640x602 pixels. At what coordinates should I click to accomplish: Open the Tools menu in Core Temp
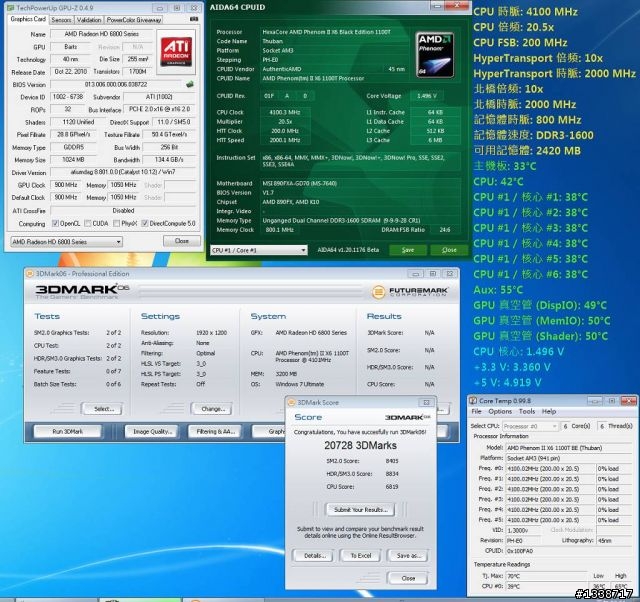pos(527,411)
